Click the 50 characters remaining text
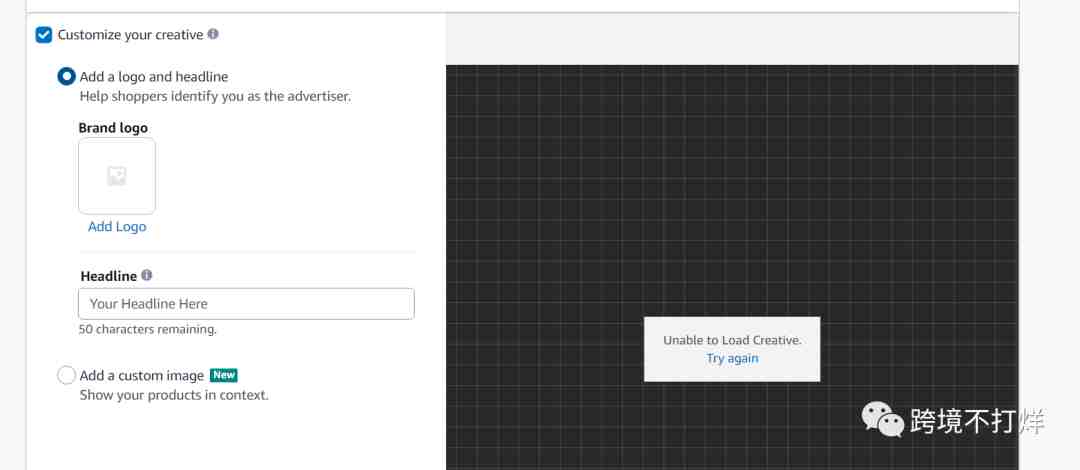This screenshot has height=470, width=1080. (147, 329)
